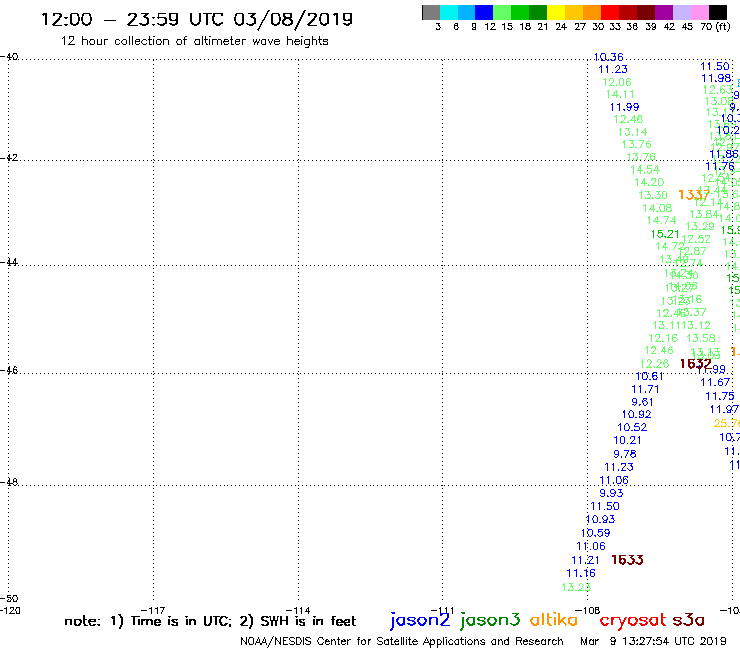
Task: Click the wave height 14.20
Action: tap(649, 182)
